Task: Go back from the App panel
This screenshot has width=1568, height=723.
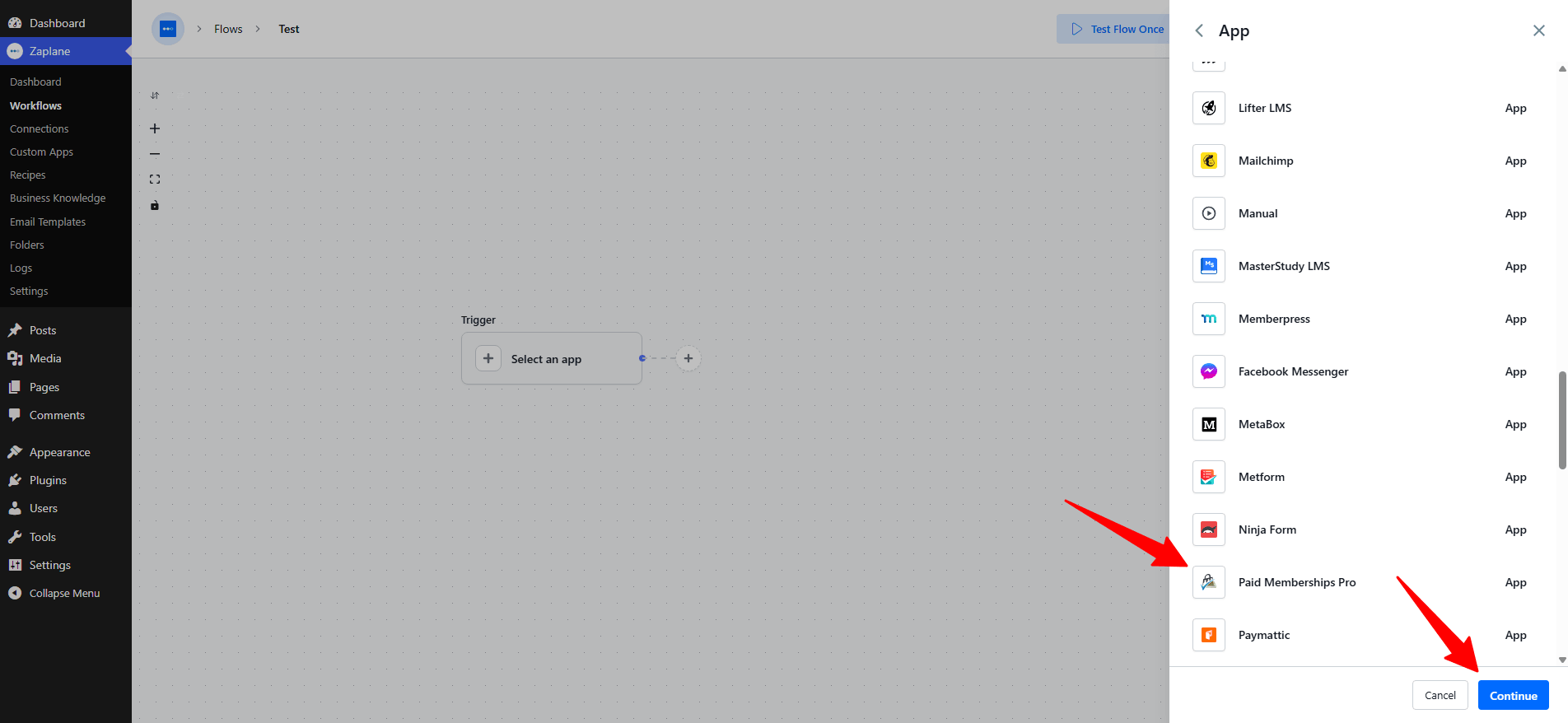Action: point(1199,30)
